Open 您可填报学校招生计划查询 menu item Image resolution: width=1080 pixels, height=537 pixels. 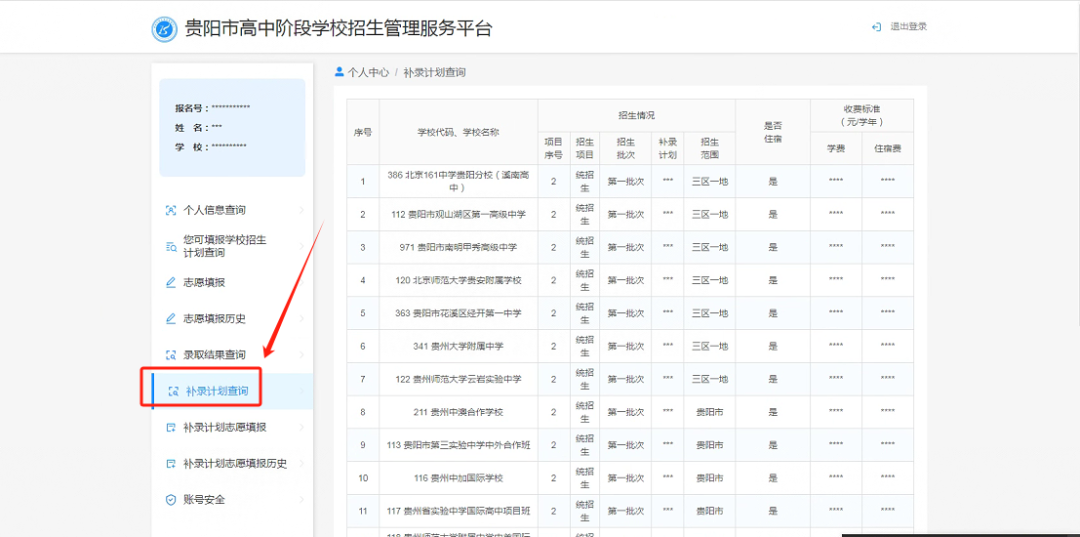point(232,246)
